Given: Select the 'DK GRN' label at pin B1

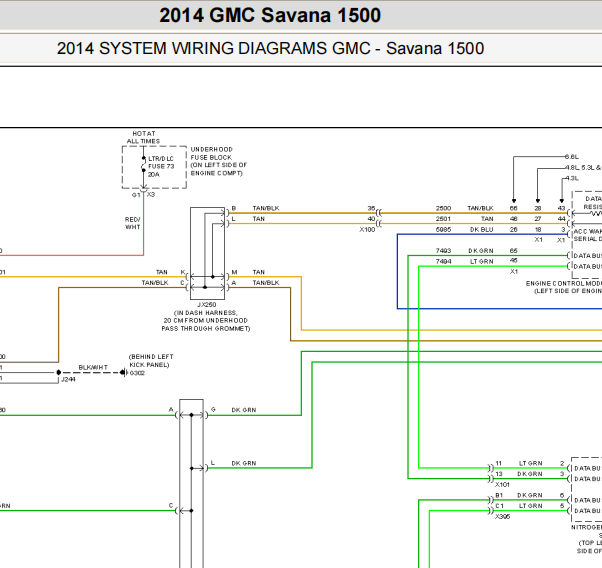Looking at the screenshot, I should [x=530, y=495].
